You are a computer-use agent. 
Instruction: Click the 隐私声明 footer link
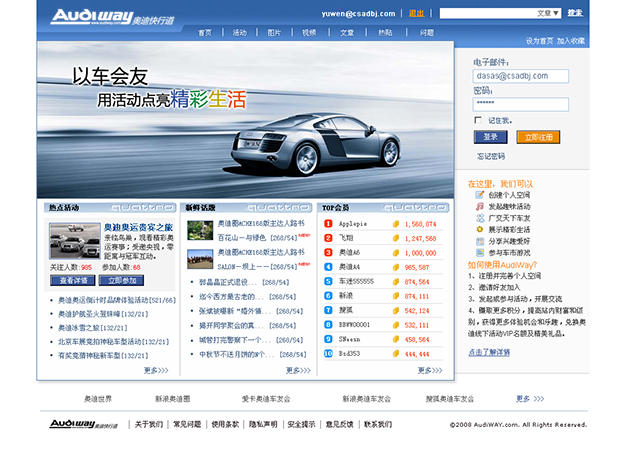(x=263, y=424)
